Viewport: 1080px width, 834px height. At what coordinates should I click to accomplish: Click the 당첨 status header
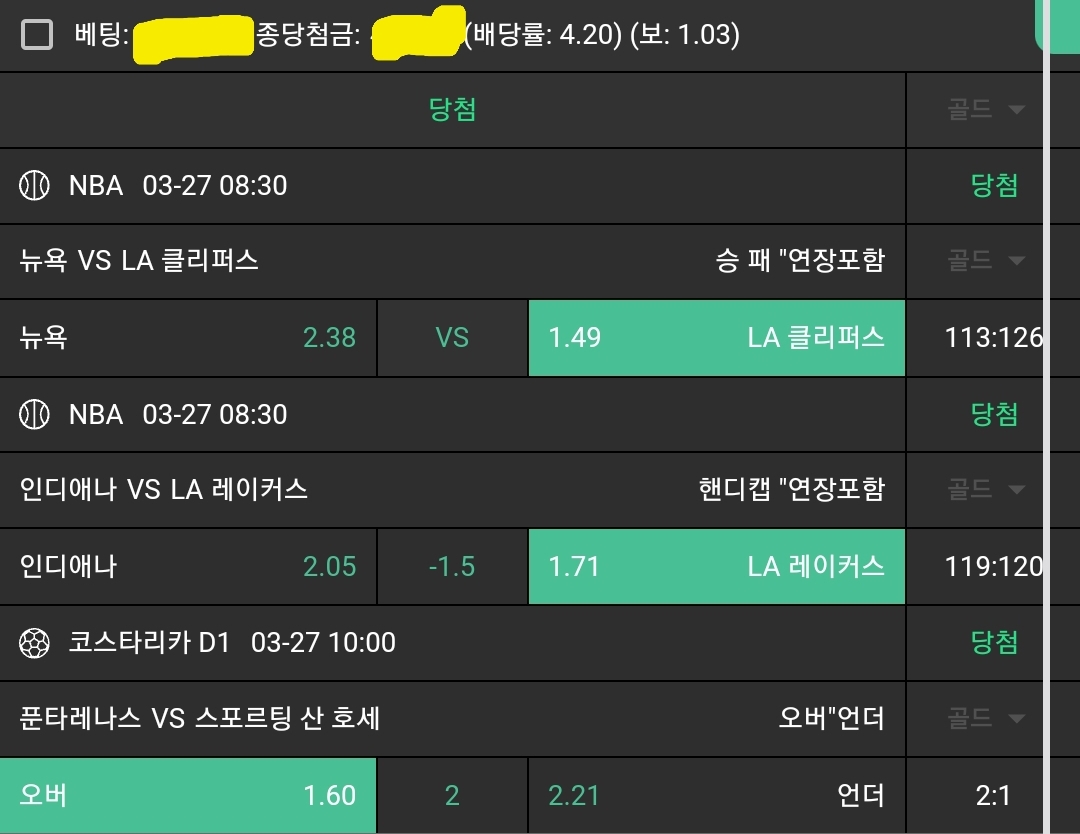coord(452,110)
